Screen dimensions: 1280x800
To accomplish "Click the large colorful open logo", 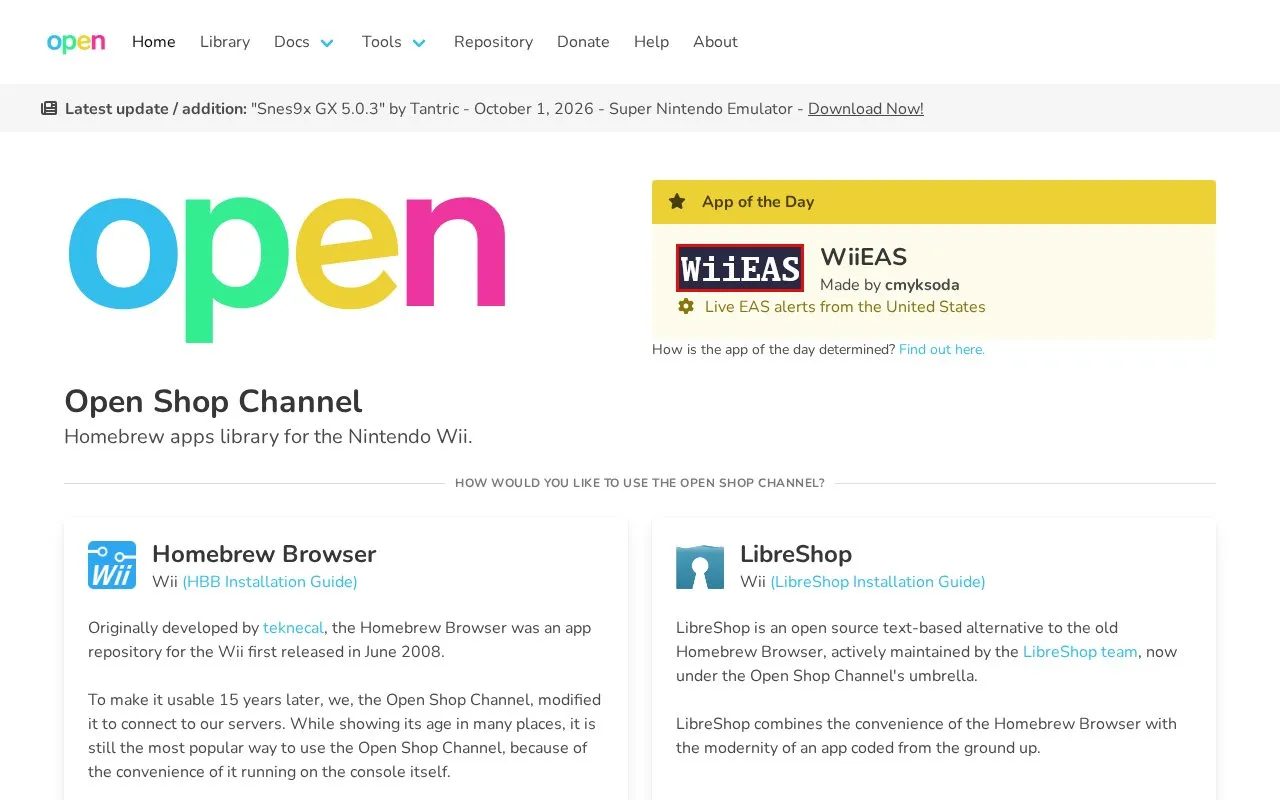I will click(x=287, y=268).
